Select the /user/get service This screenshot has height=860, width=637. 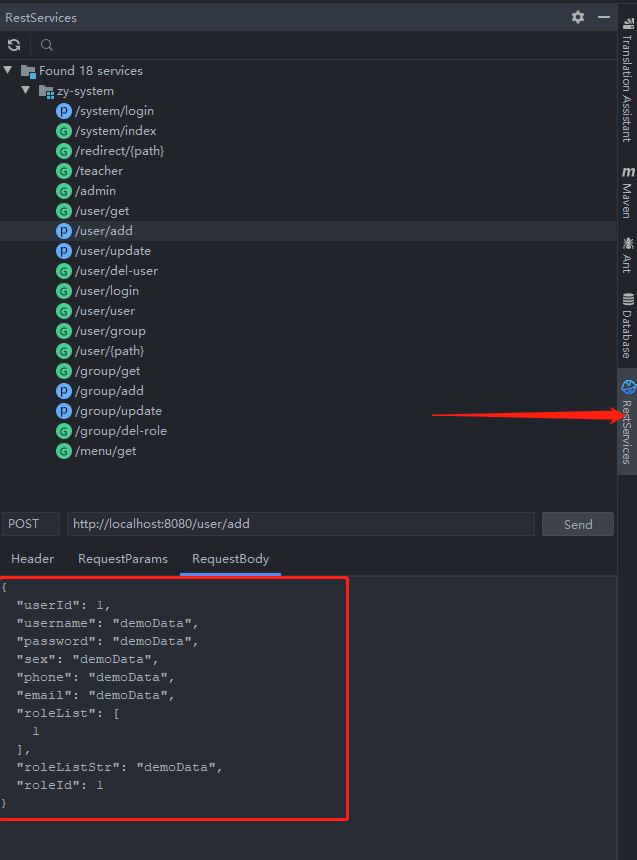coord(102,211)
